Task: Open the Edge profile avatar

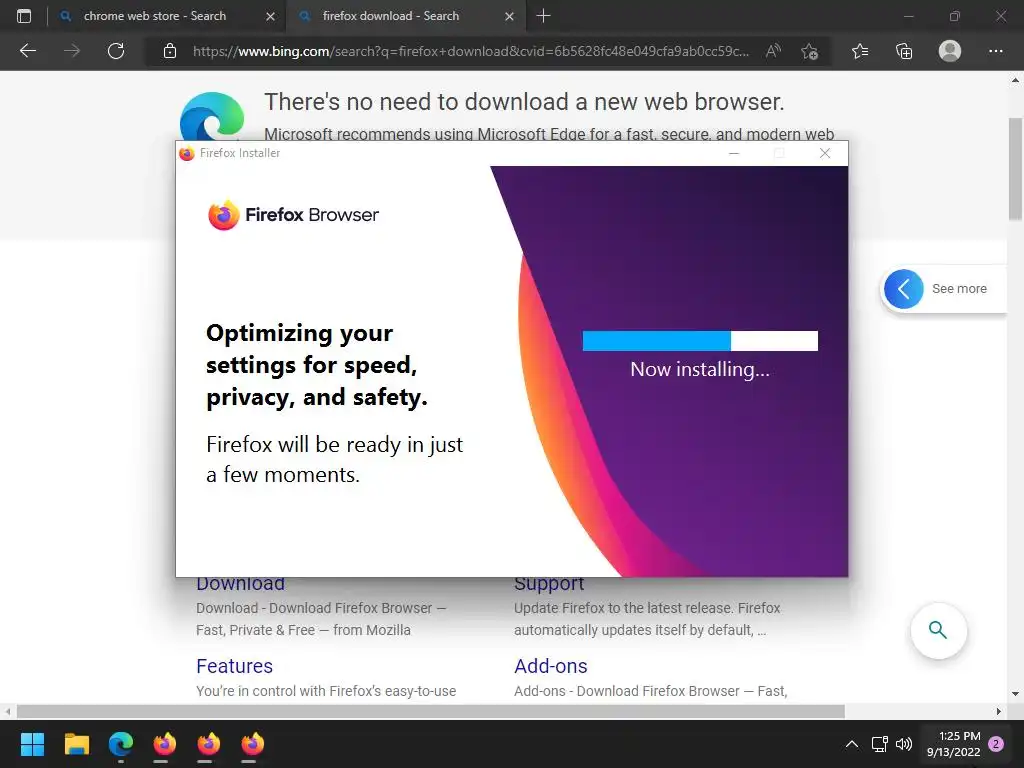Action: 950,51
